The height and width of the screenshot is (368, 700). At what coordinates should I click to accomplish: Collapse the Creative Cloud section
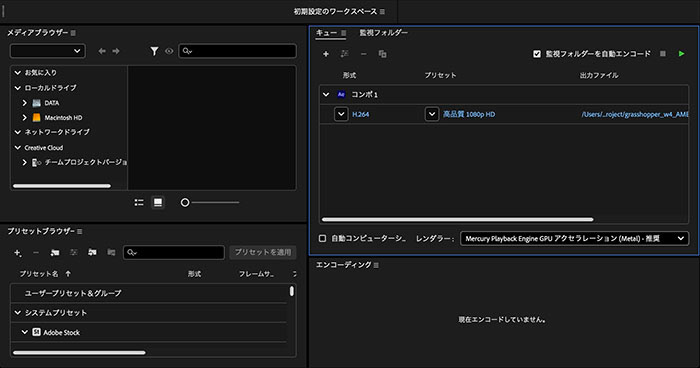(x=18, y=147)
